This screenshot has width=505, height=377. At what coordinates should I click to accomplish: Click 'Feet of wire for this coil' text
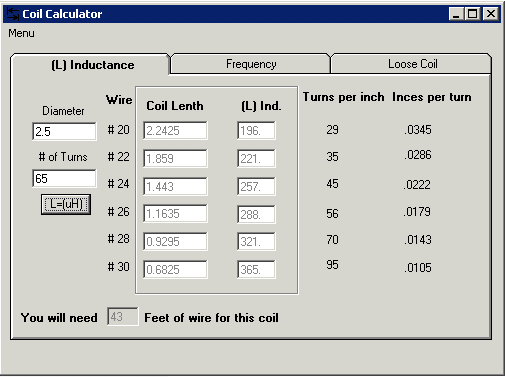(211, 318)
